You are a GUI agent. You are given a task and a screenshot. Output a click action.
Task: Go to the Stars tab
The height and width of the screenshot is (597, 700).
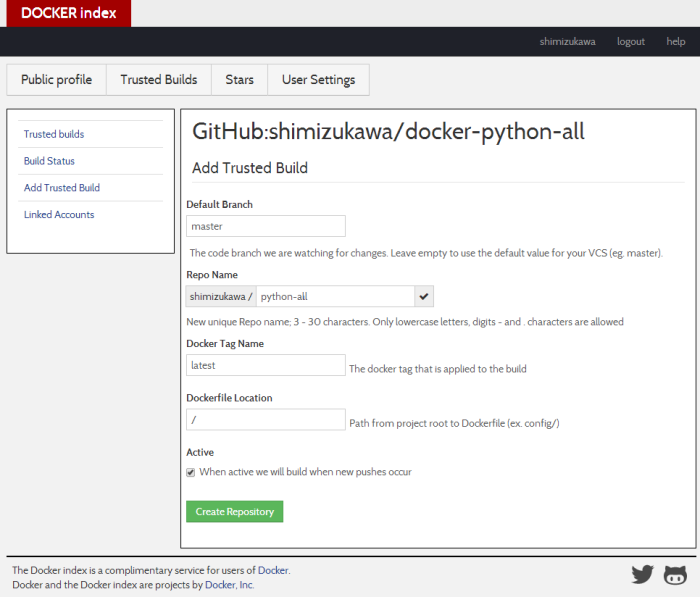tap(239, 79)
